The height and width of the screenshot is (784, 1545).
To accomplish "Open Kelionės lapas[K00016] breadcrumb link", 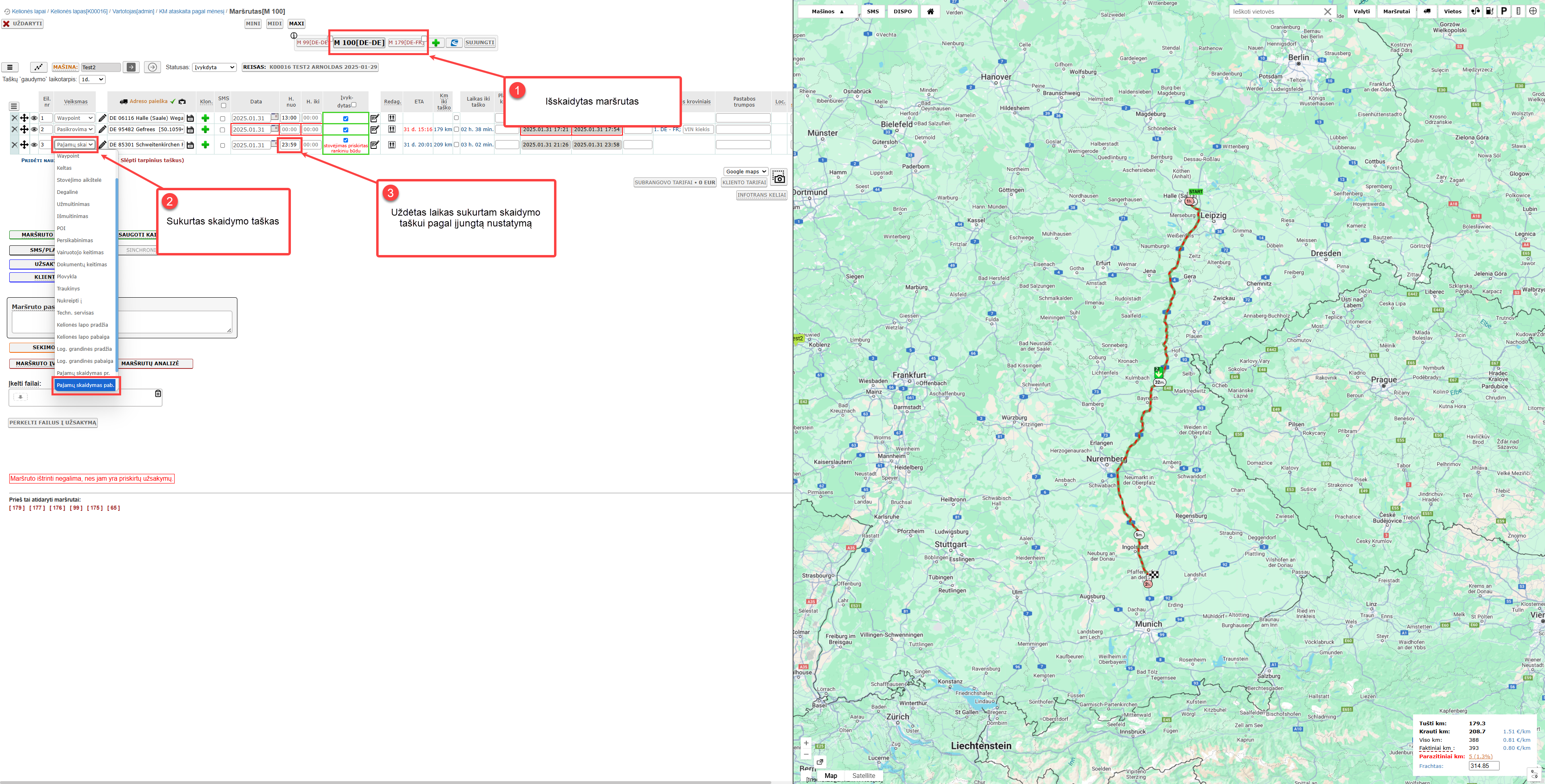I will [x=79, y=11].
